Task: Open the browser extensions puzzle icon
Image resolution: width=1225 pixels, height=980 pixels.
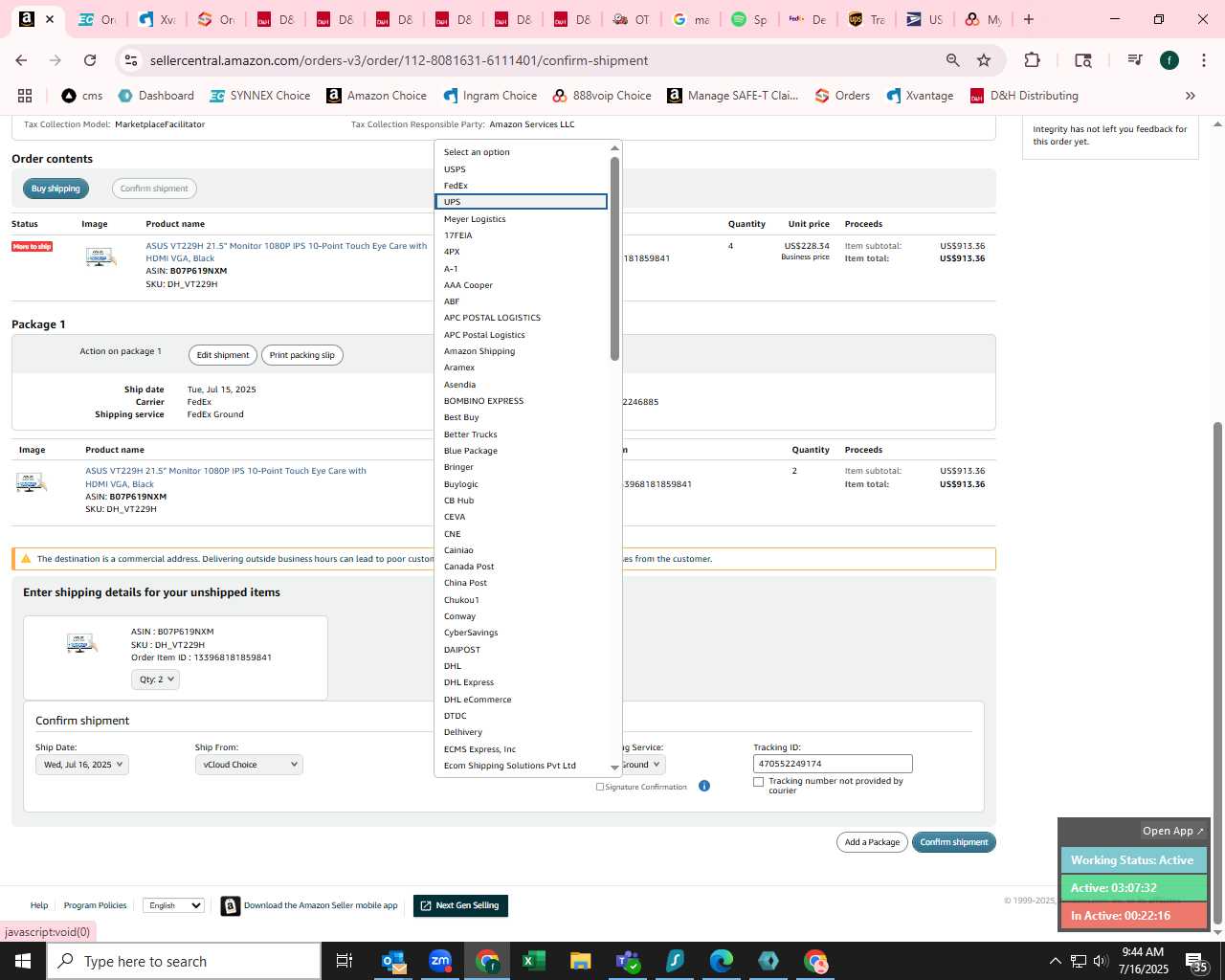Action: [1032, 60]
